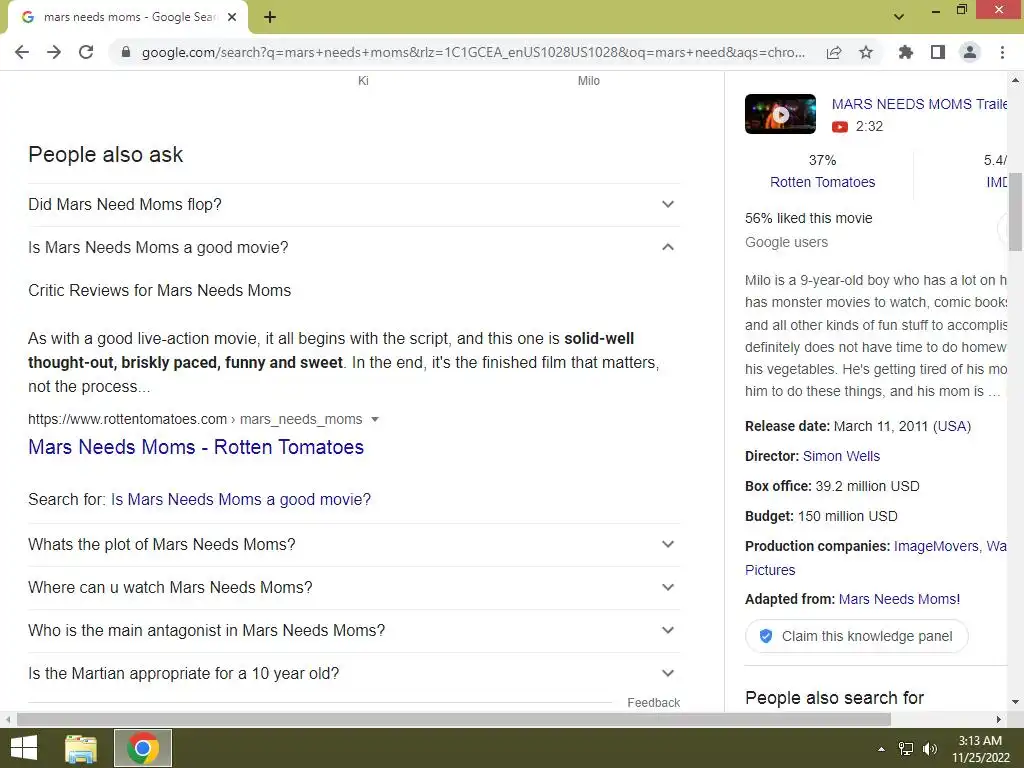Click the 'People also search for' heading

click(834, 697)
